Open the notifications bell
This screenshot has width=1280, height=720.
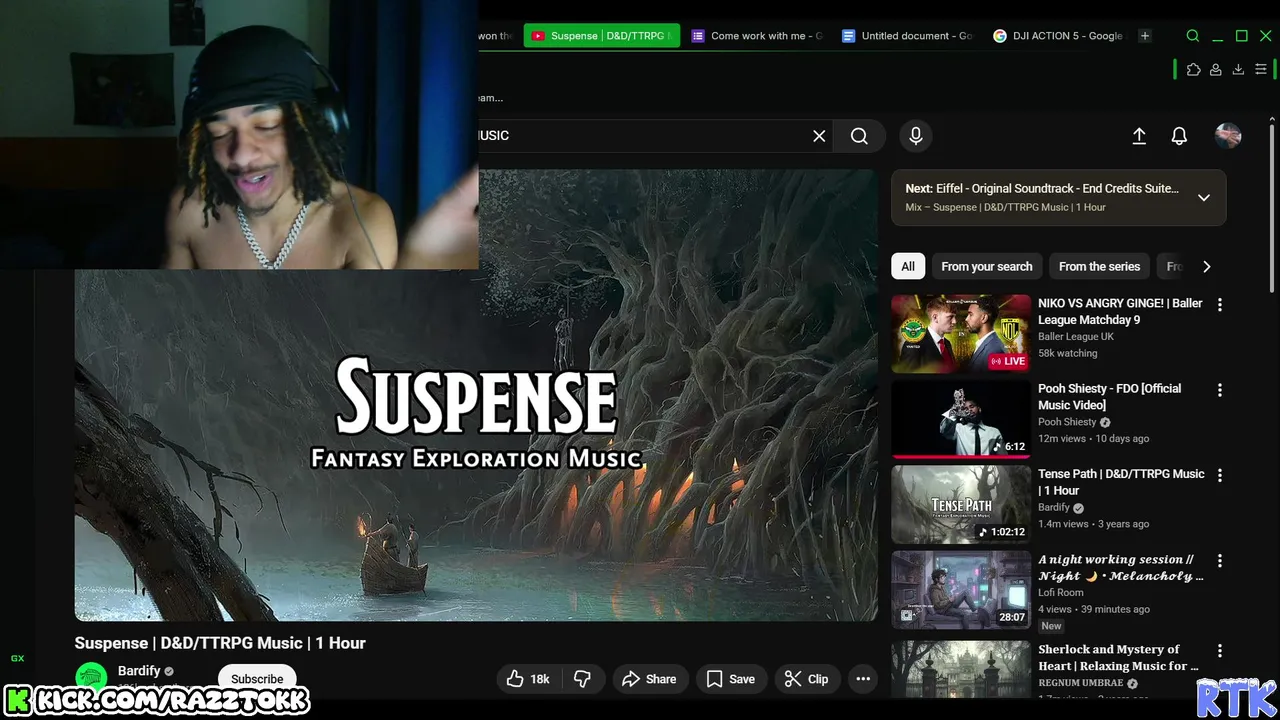pos(1179,136)
